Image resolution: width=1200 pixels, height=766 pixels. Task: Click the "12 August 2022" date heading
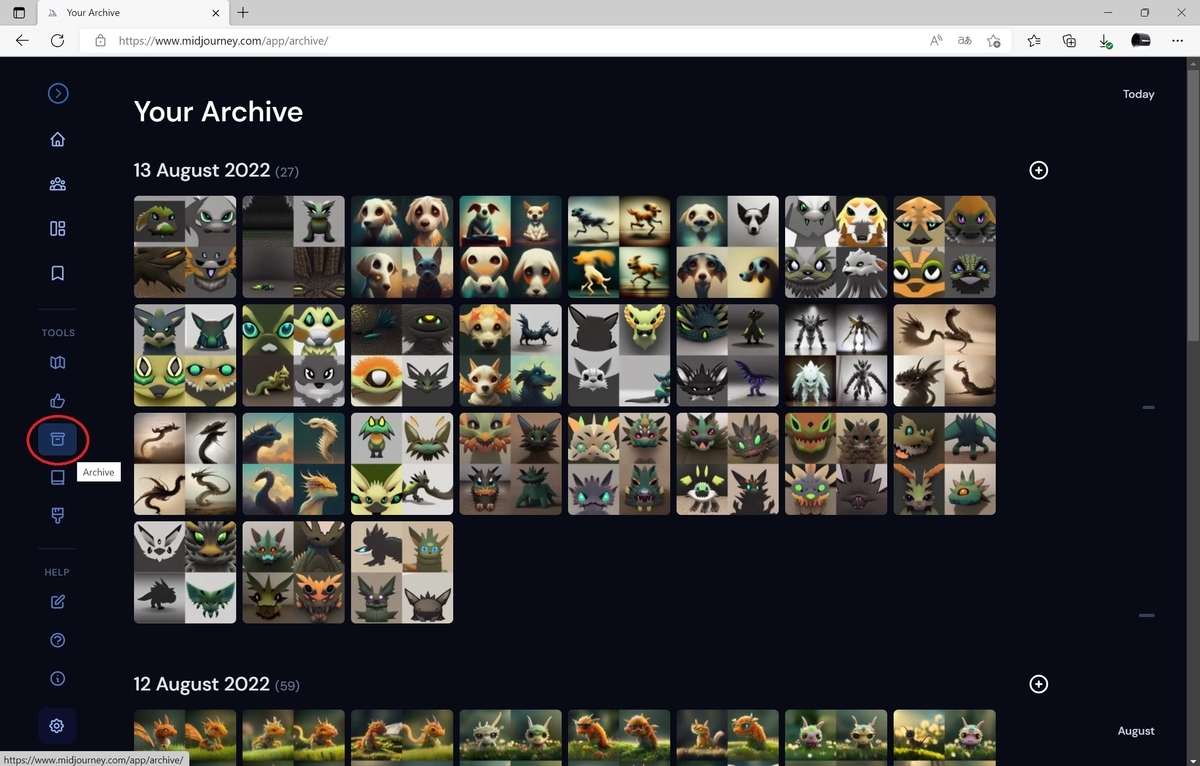click(202, 684)
